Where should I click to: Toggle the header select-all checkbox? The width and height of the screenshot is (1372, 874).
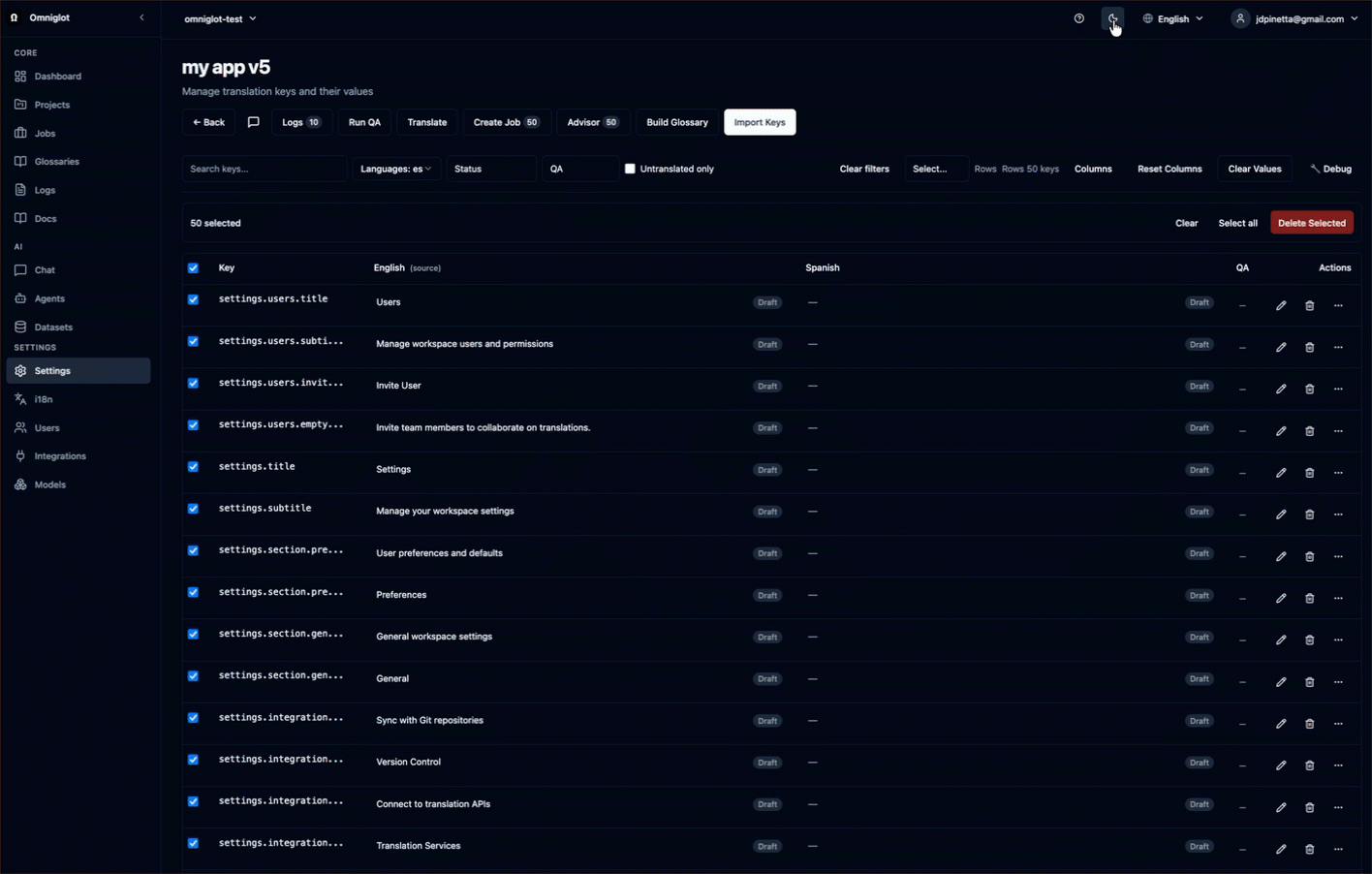(193, 267)
